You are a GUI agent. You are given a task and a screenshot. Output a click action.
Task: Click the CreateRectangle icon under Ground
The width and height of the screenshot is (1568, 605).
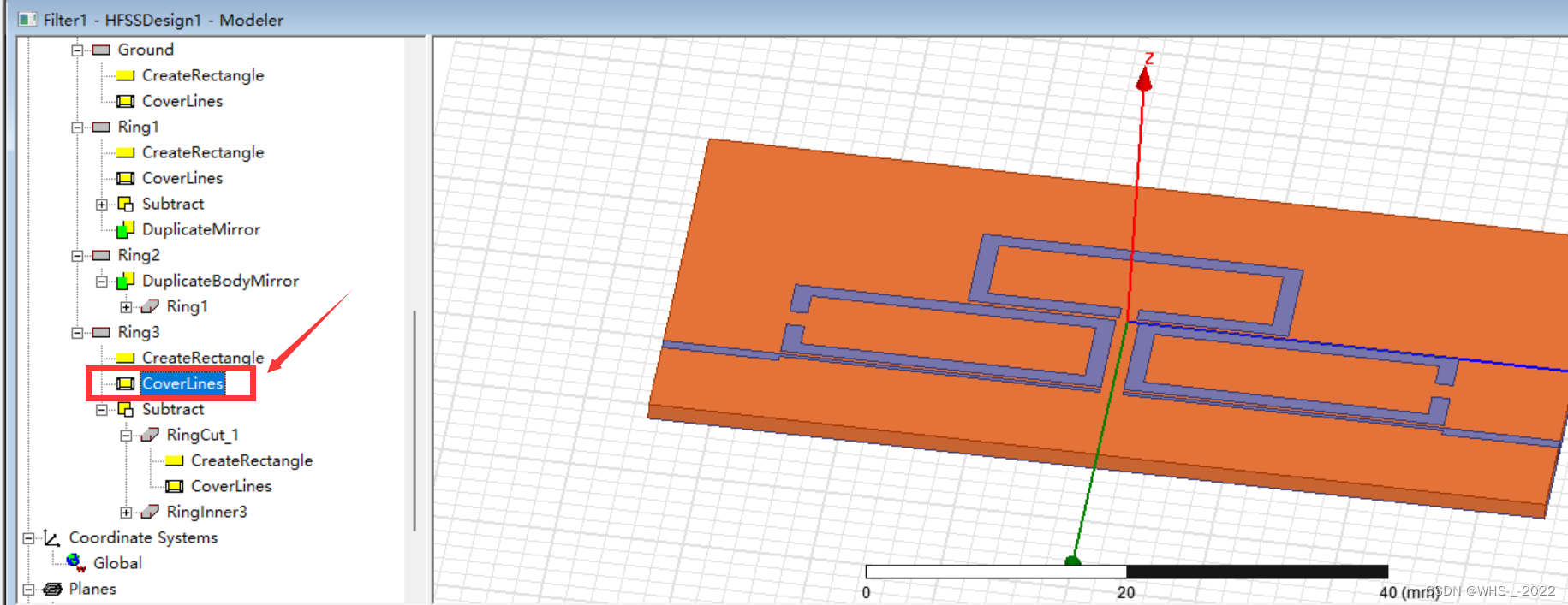click(x=126, y=76)
